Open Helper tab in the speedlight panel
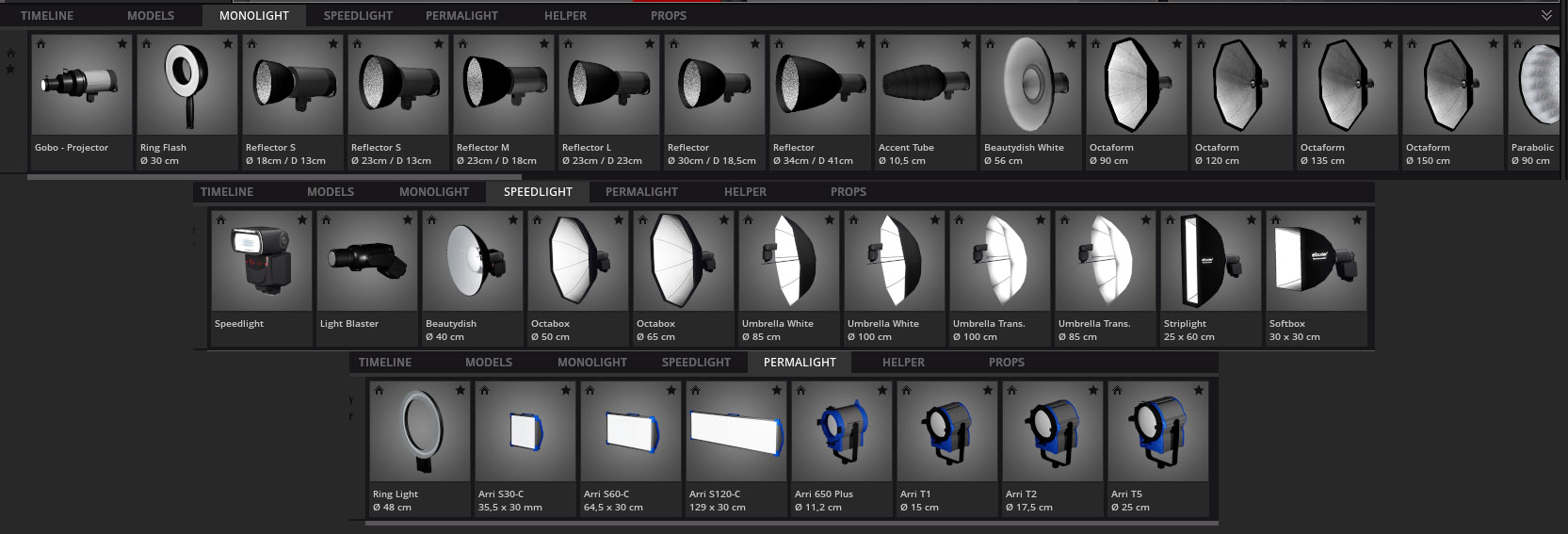 point(745,191)
